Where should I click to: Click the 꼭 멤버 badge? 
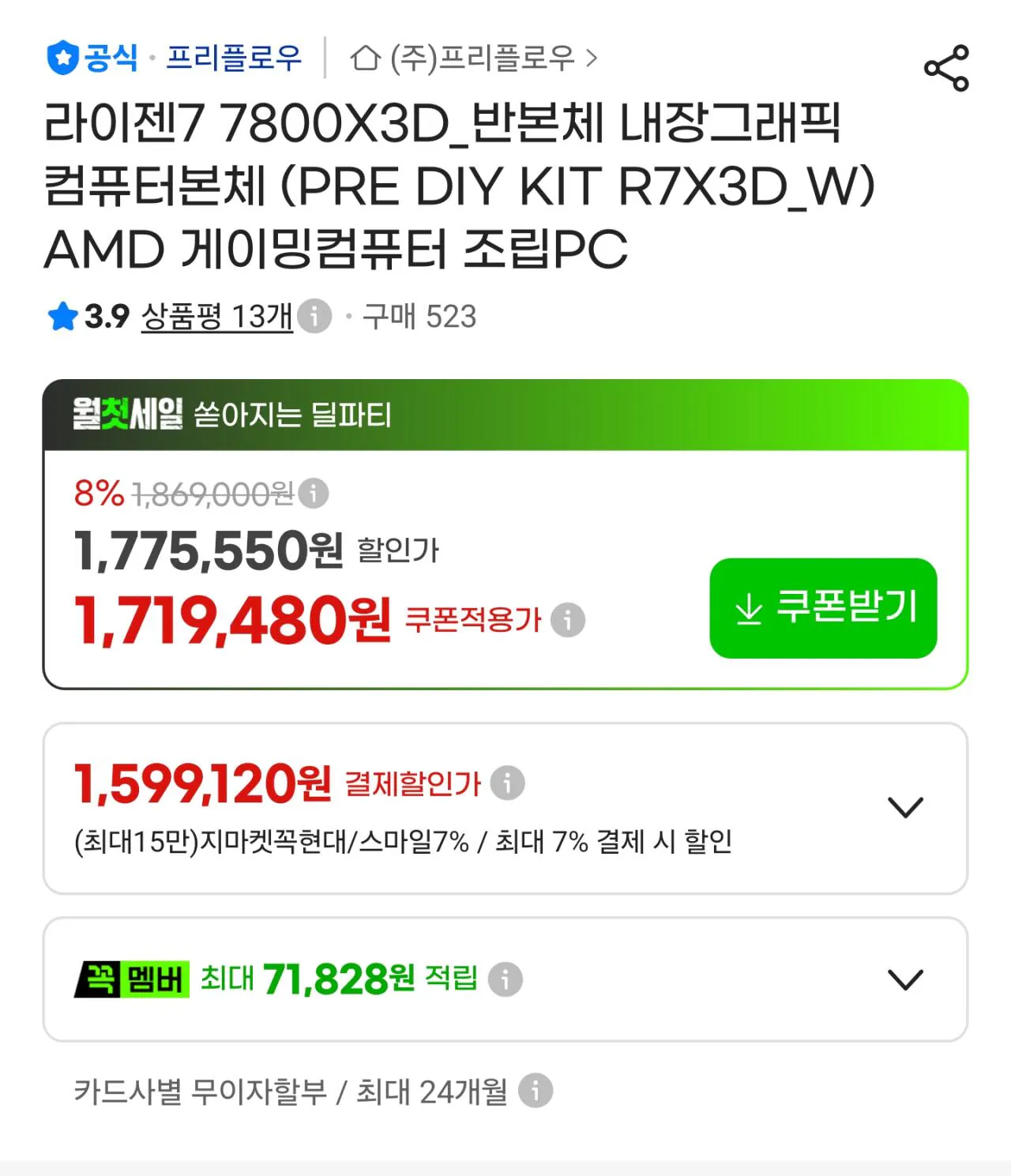(x=131, y=979)
